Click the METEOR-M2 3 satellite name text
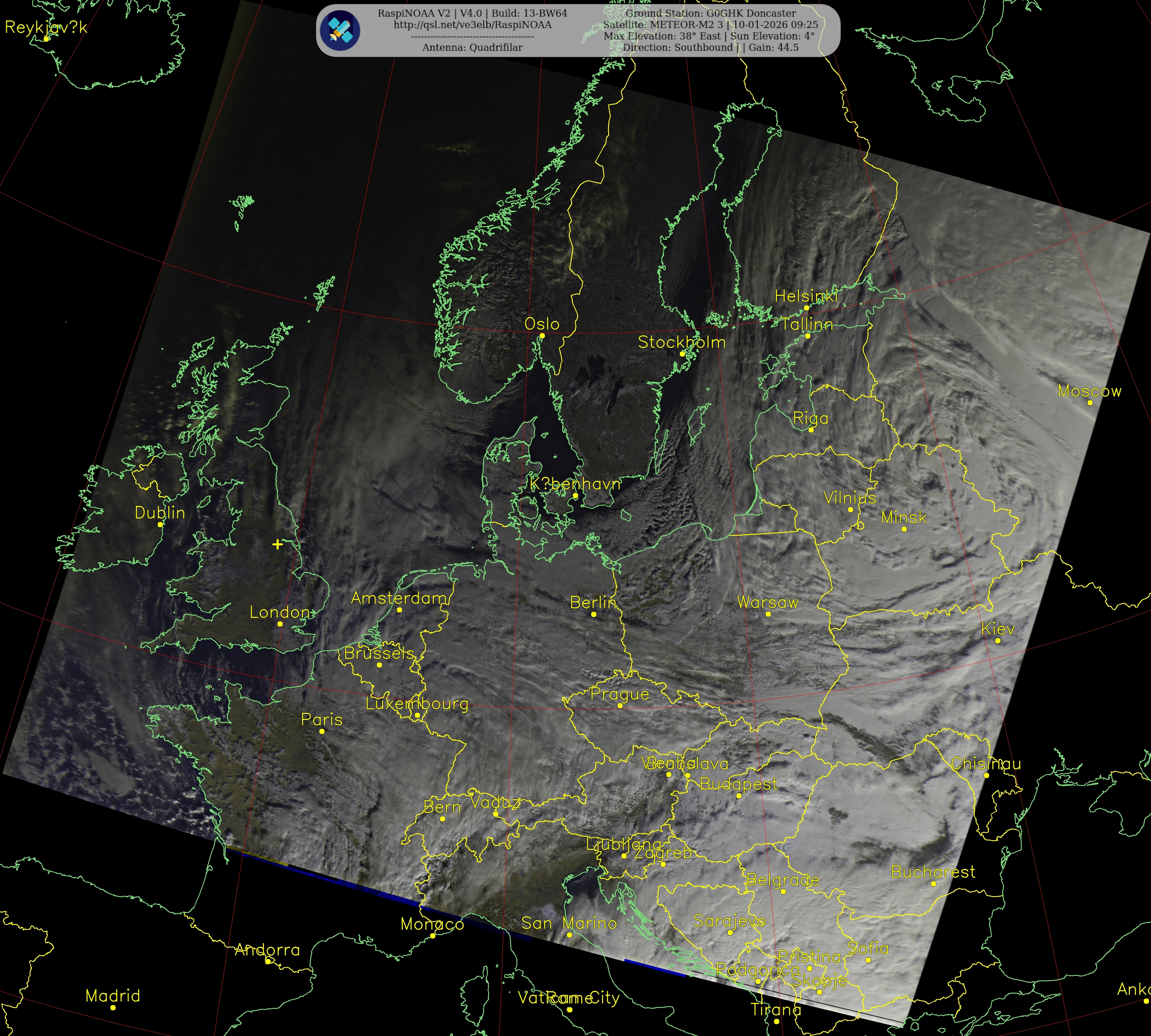1151x1036 pixels. 686,25
